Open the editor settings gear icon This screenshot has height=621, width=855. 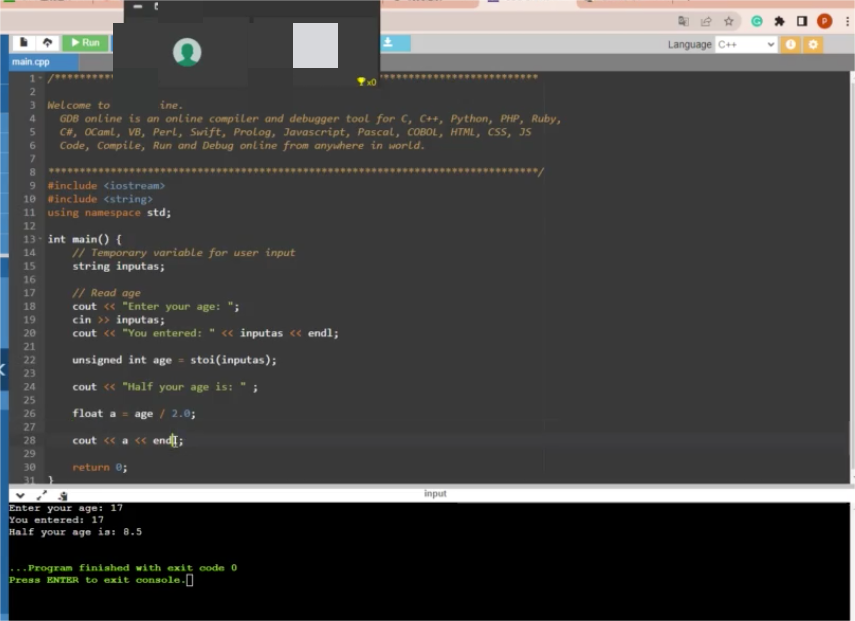(x=812, y=44)
